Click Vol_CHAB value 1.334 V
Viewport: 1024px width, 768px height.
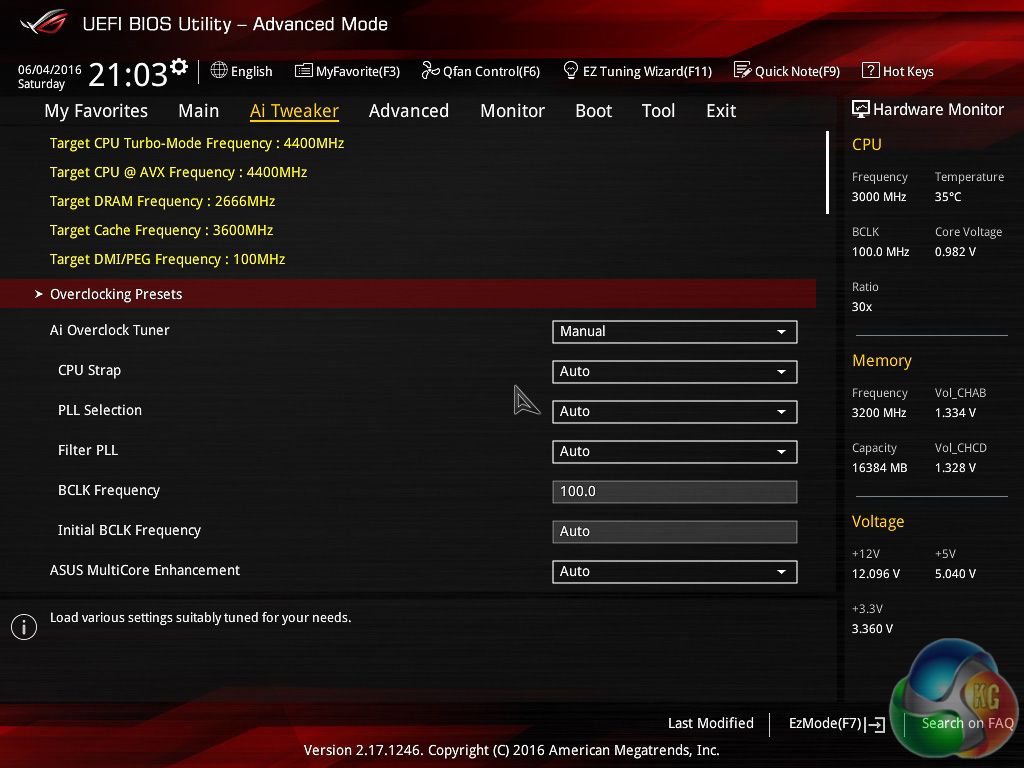tap(955, 413)
